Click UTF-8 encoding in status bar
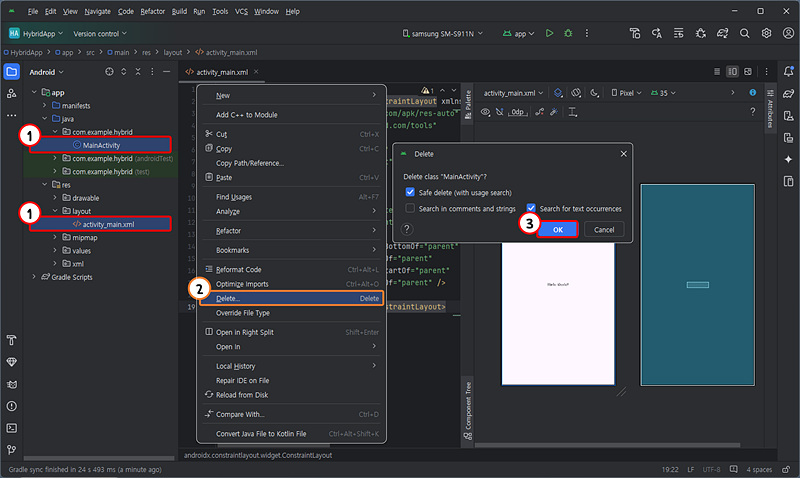The image size is (800, 478). (x=711, y=469)
